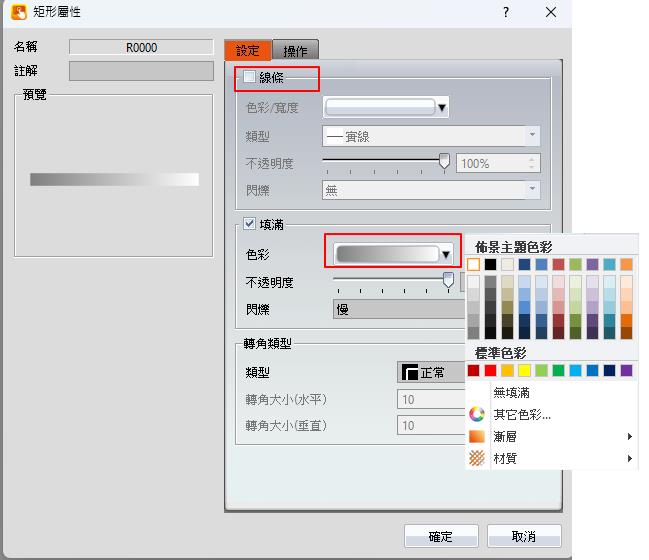This screenshot has width=649, height=560.
Task: Click the 材質 texture pattern icon
Action: coord(476,458)
